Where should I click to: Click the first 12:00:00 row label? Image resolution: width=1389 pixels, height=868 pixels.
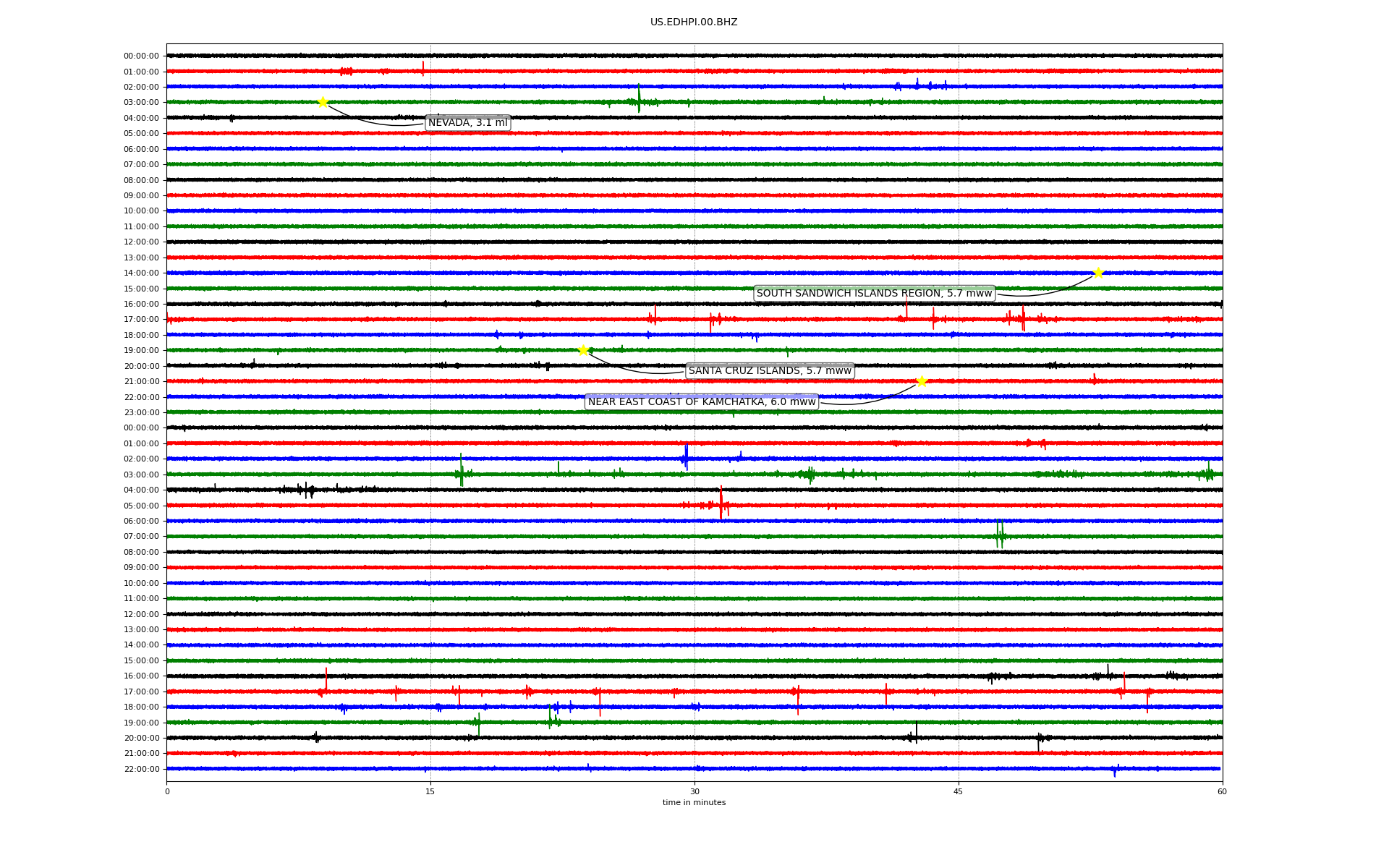[141, 242]
